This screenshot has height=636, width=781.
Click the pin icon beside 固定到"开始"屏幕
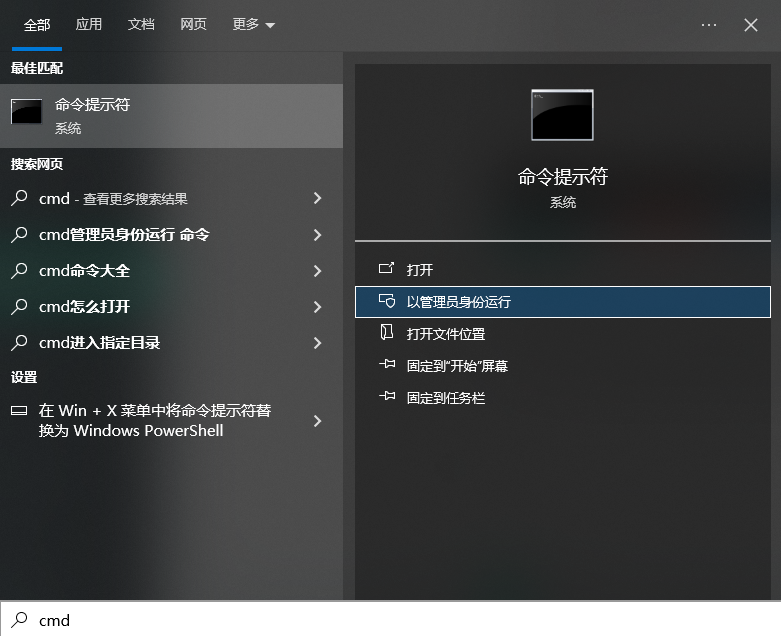[387, 366]
